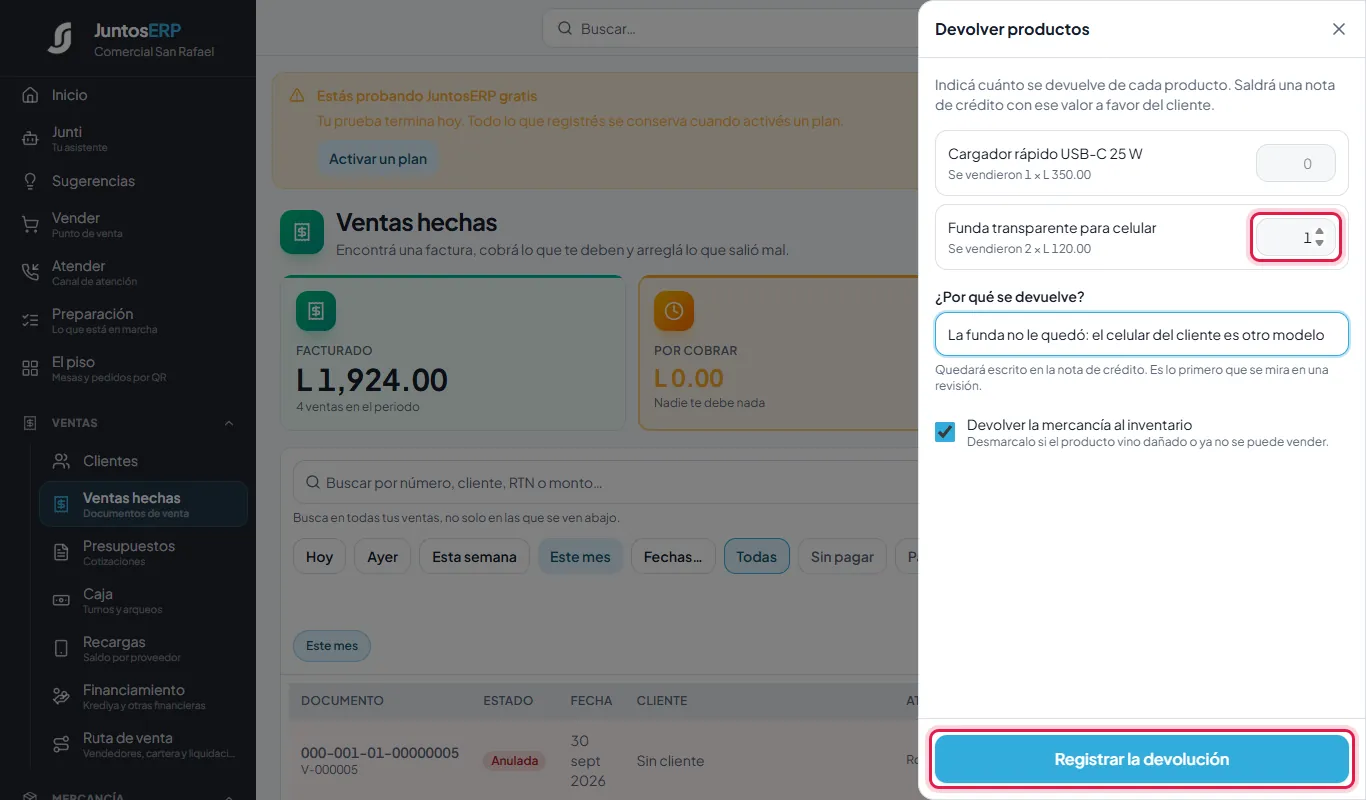This screenshot has height=800, width=1366.
Task: Click the Financiamiento hand icon
Action: coord(61,697)
